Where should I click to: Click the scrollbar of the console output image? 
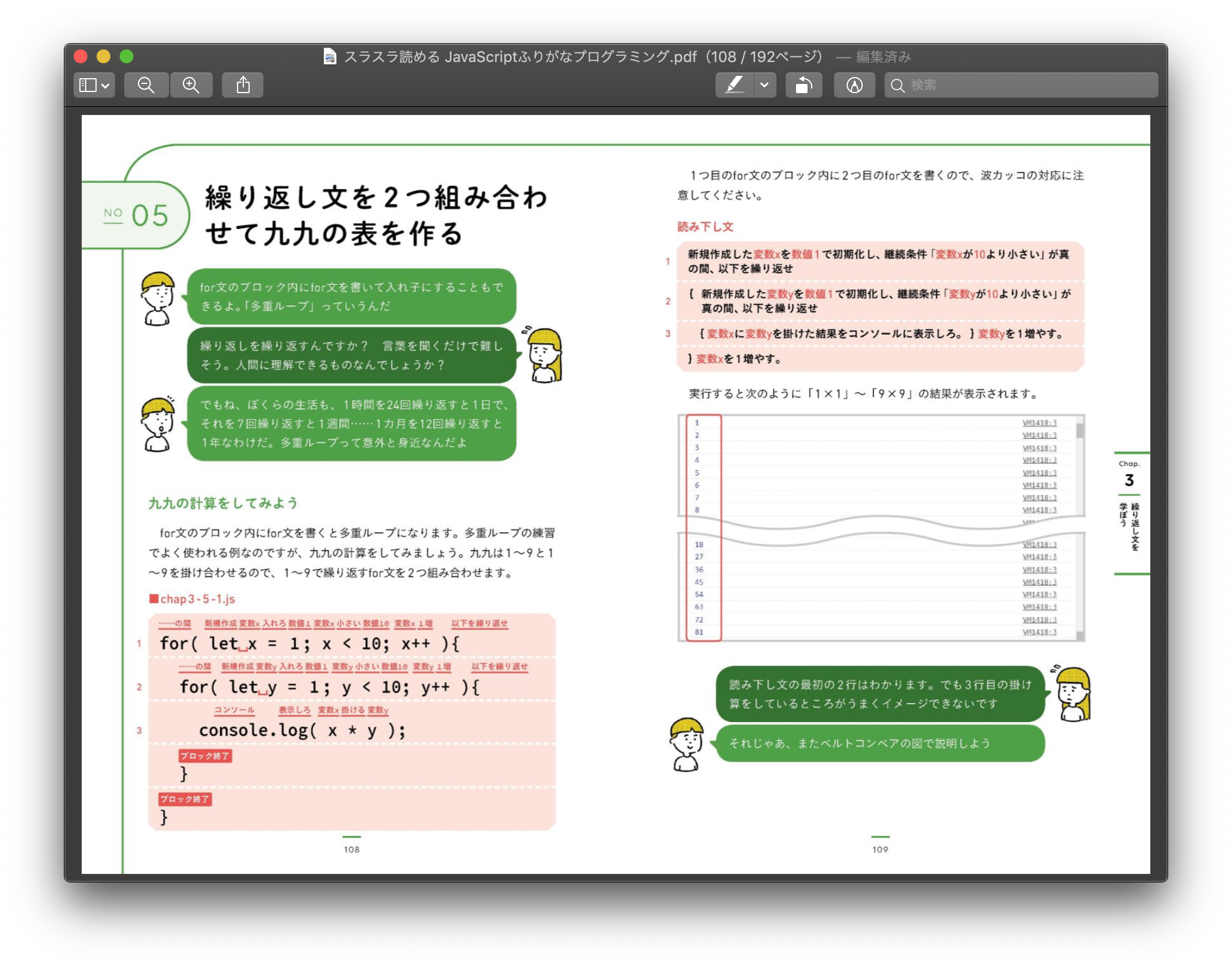(x=1080, y=431)
